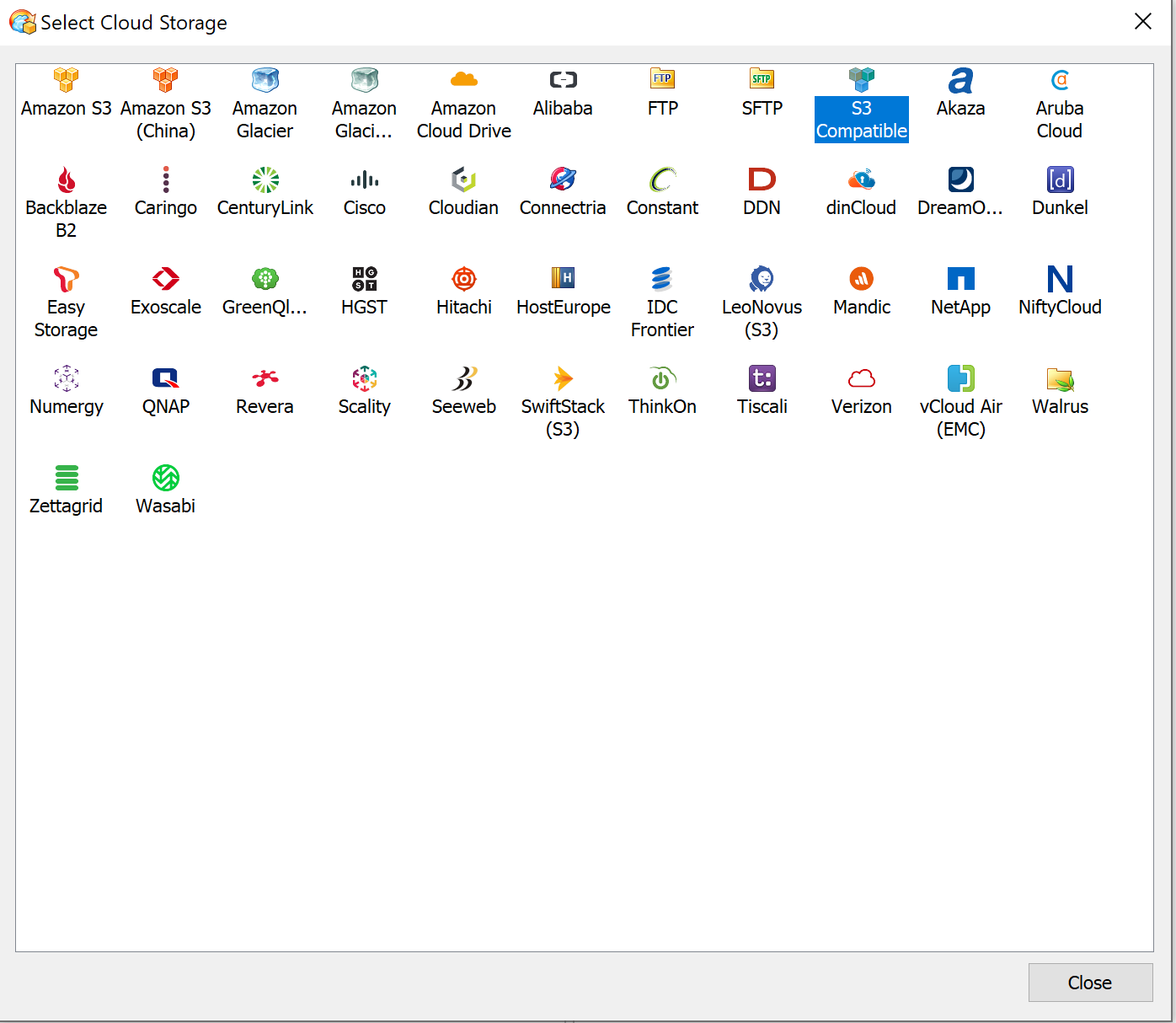Choose Cloudian storage
The height and width of the screenshot is (1023, 1176).
pos(463,179)
